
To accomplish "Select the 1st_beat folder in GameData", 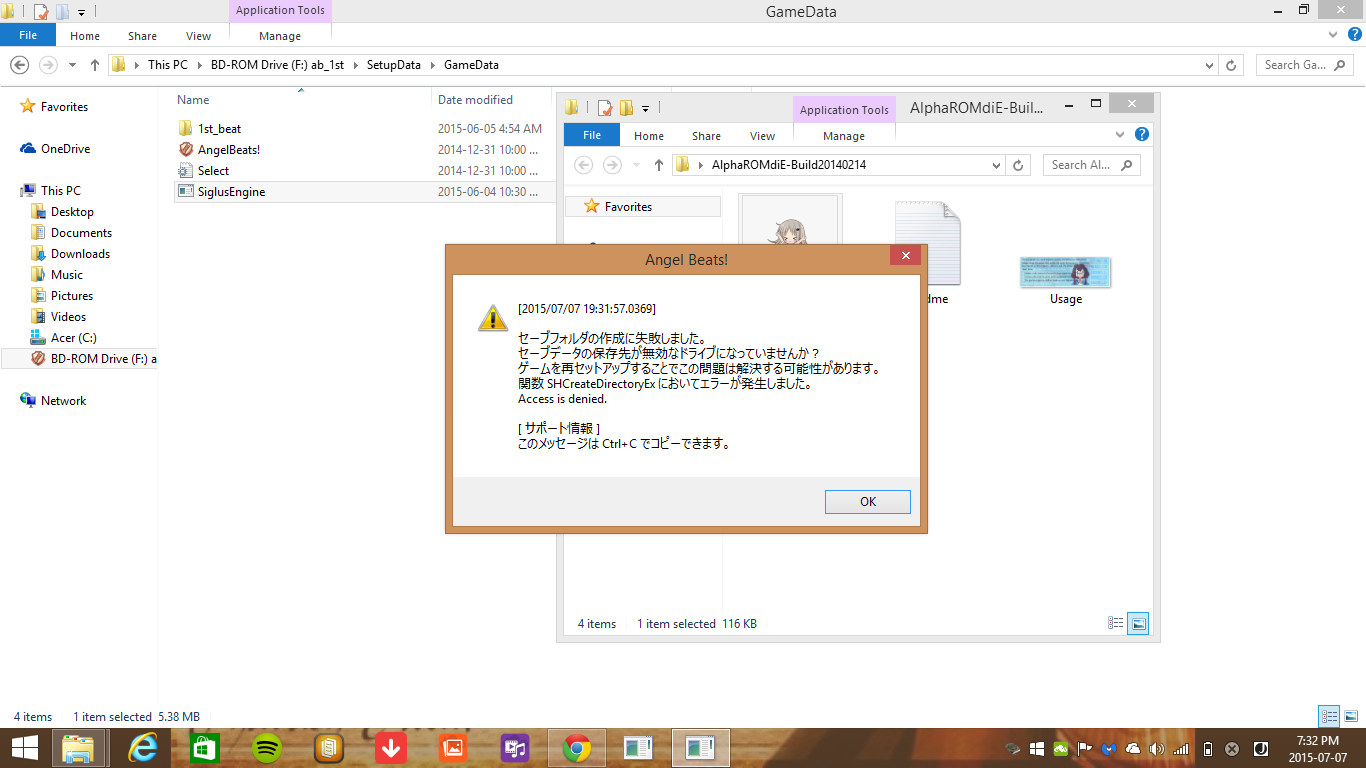I will coord(219,128).
